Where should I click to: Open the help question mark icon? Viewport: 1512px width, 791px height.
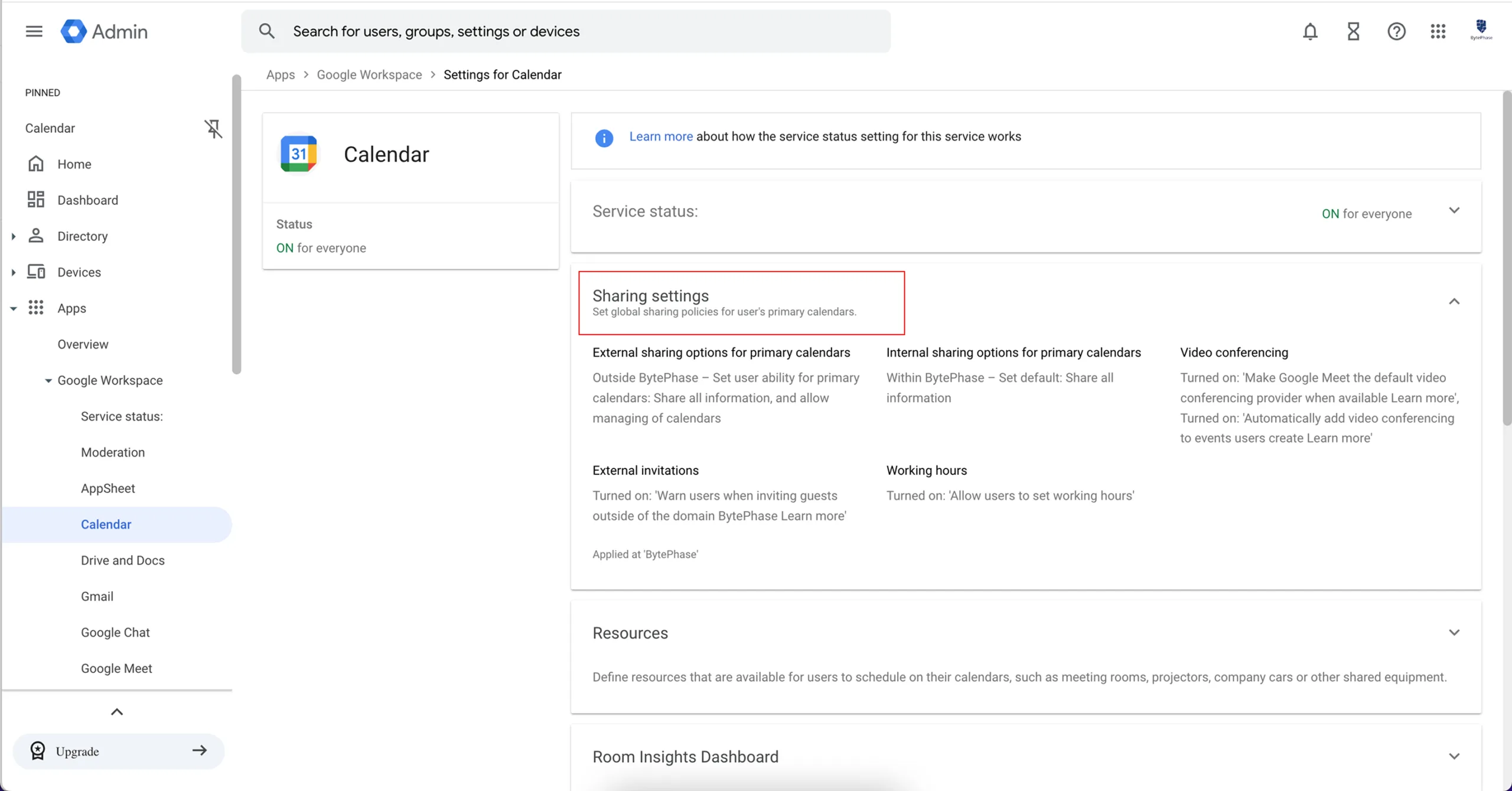(1396, 31)
